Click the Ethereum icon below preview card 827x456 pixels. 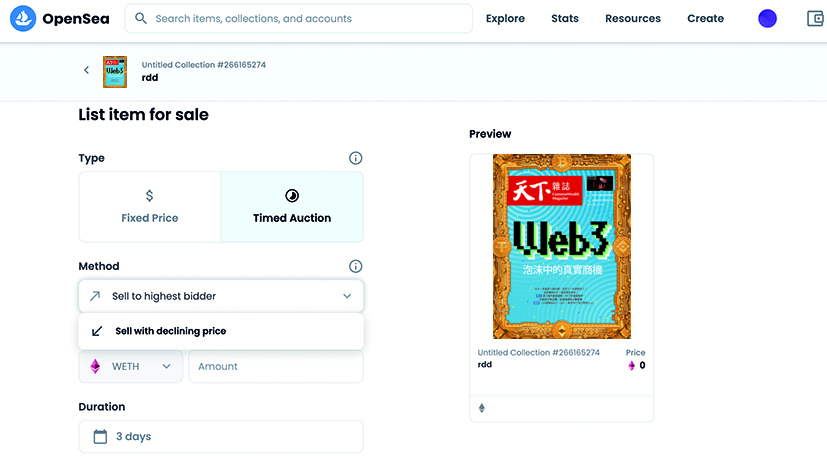click(x=482, y=408)
